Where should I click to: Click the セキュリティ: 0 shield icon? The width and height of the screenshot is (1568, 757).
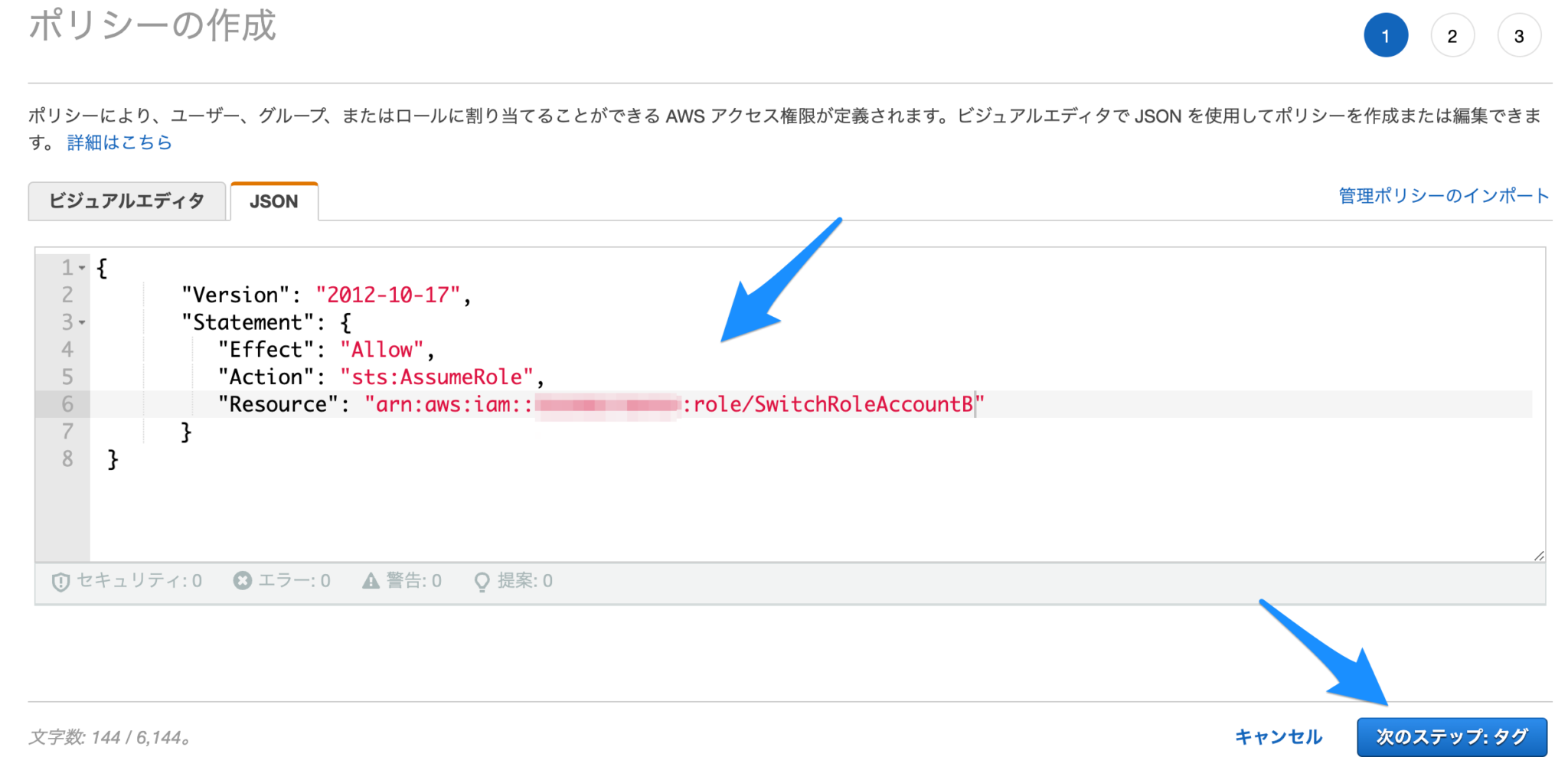click(x=60, y=580)
